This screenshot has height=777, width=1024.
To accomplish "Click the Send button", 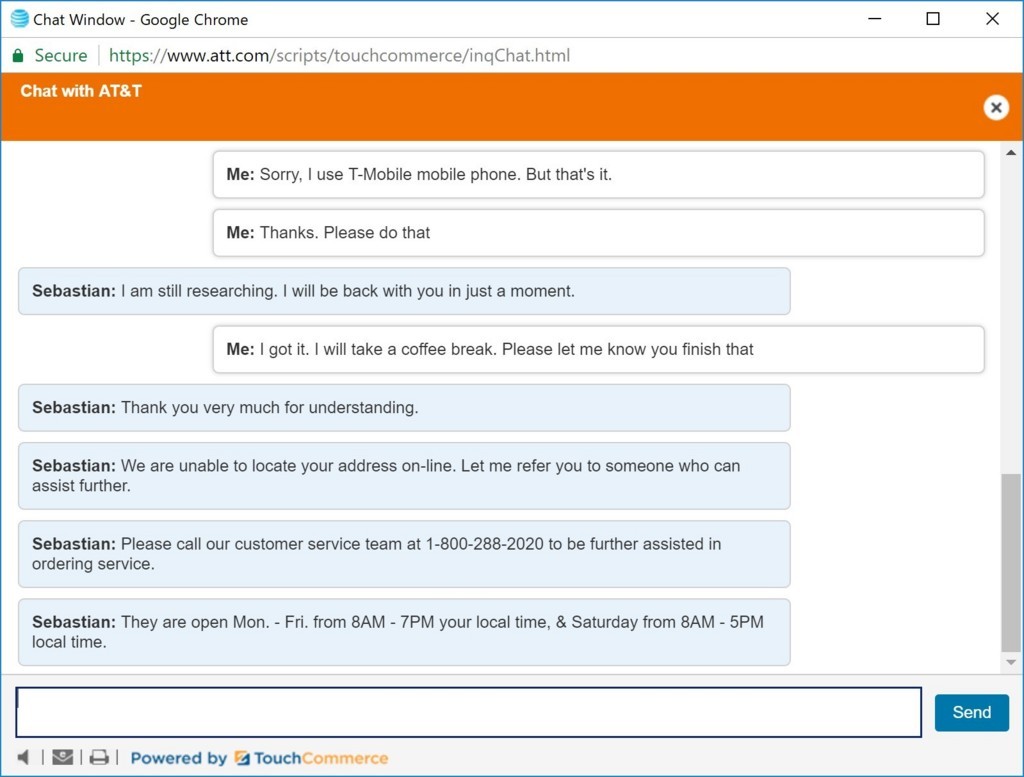I will (971, 712).
